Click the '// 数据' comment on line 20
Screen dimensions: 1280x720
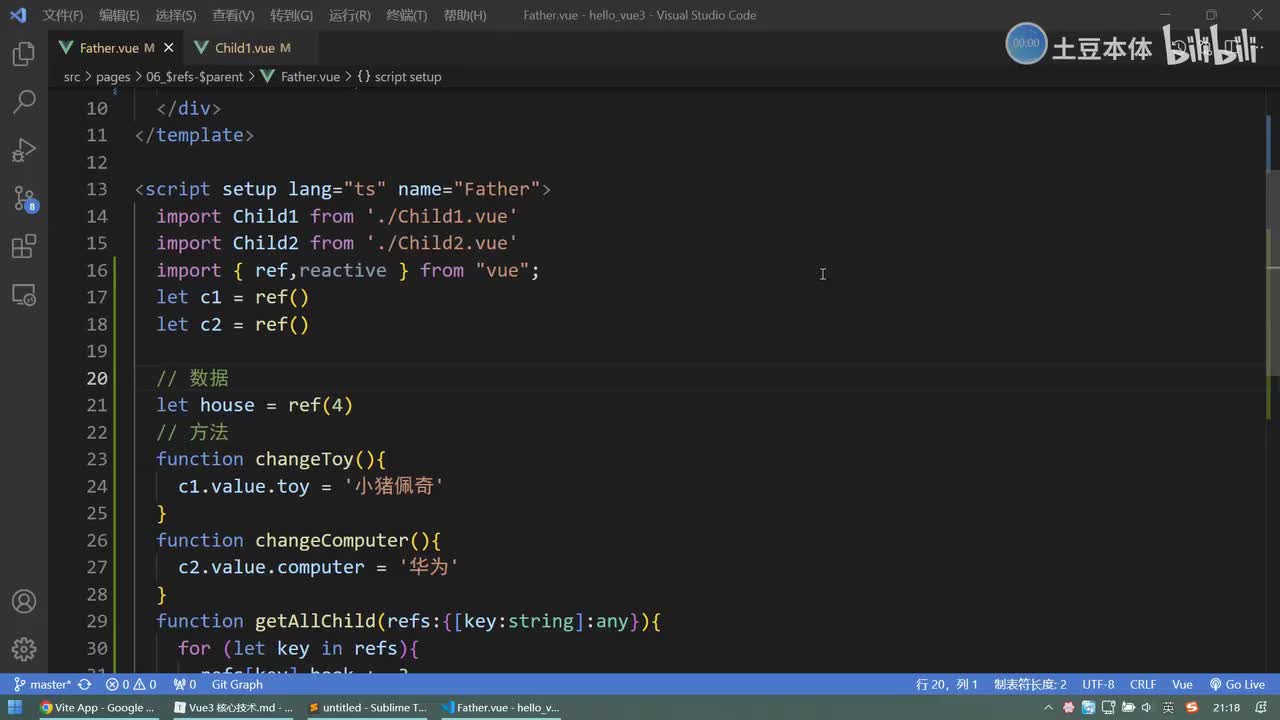click(193, 378)
